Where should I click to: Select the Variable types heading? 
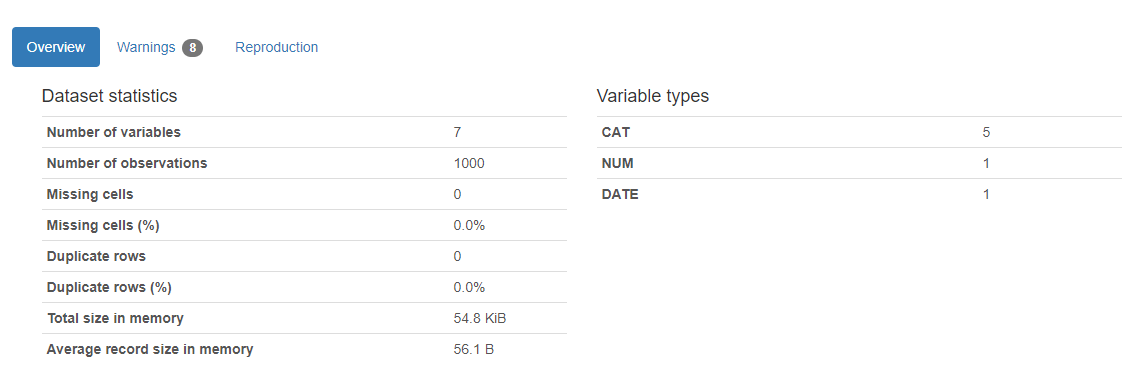[653, 95]
